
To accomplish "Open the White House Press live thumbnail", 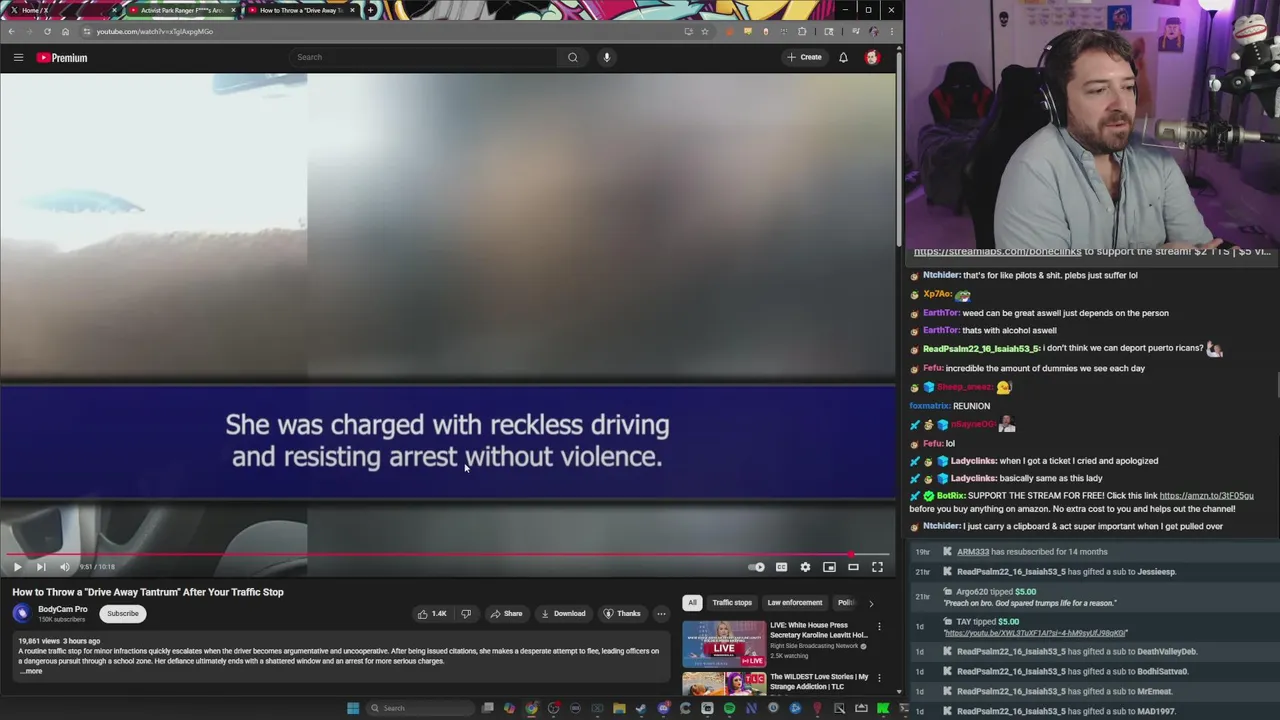I will (x=724, y=644).
